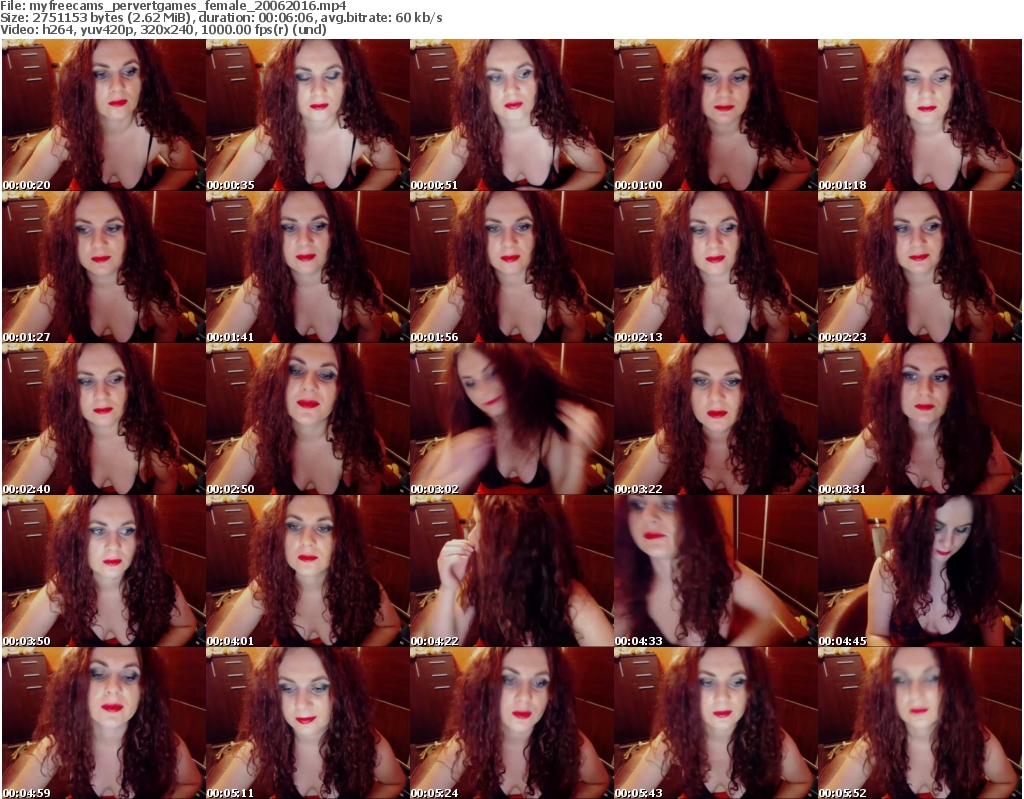The width and height of the screenshot is (1024, 799).
Task: Choose the thumbnail timestamped 00:04:01
Action: coord(308,571)
